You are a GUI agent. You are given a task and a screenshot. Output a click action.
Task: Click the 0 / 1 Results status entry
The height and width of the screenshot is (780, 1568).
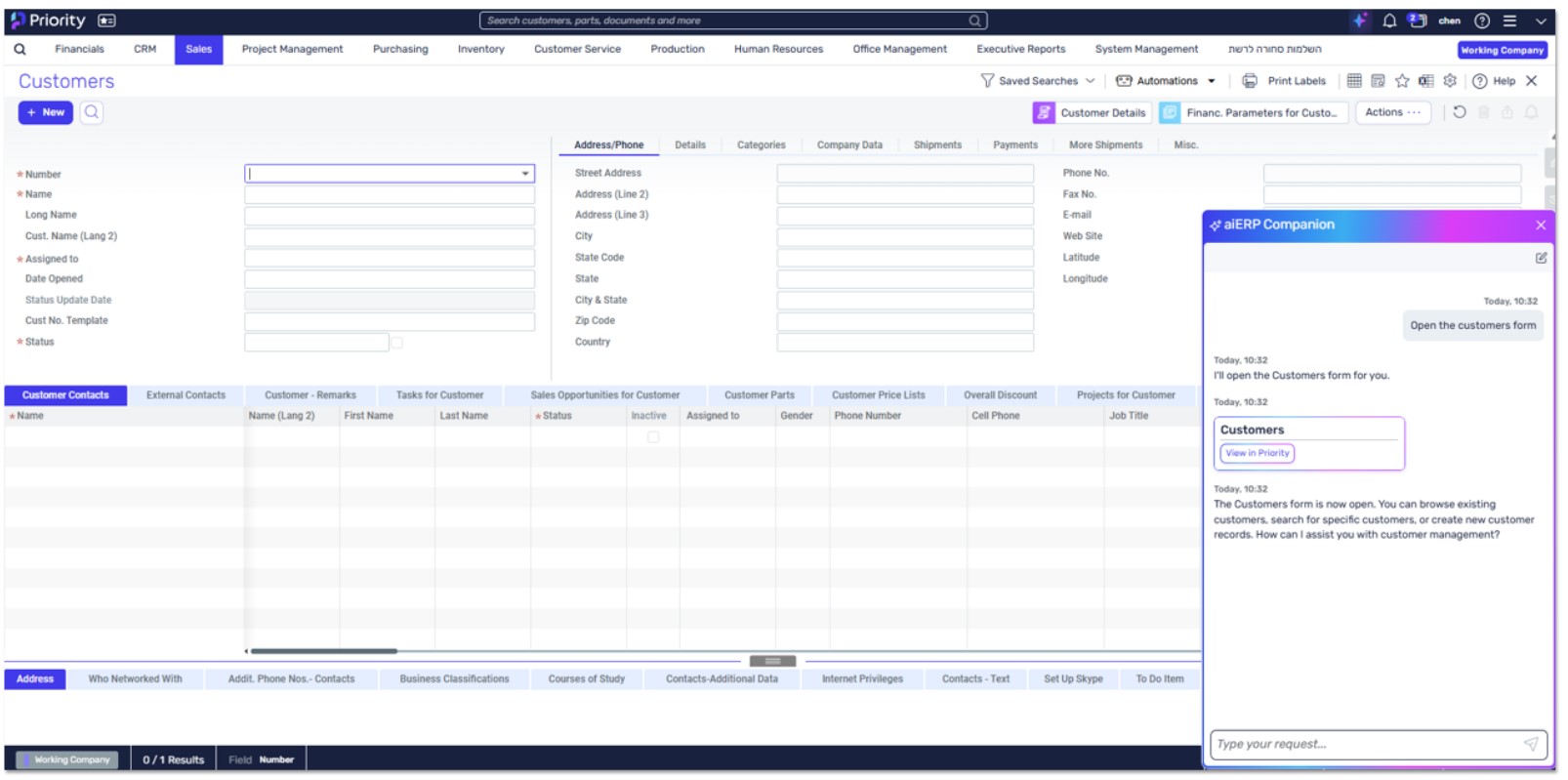click(174, 760)
